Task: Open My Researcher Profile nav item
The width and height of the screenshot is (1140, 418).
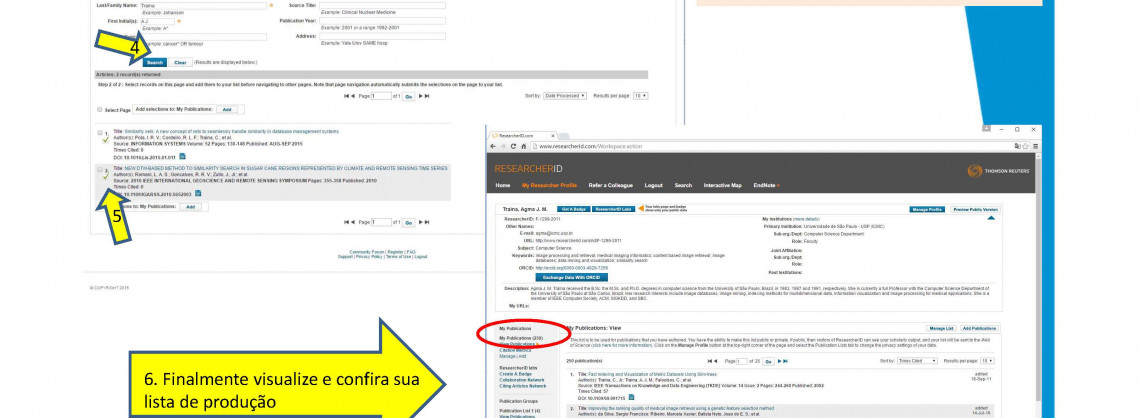Action: point(549,185)
